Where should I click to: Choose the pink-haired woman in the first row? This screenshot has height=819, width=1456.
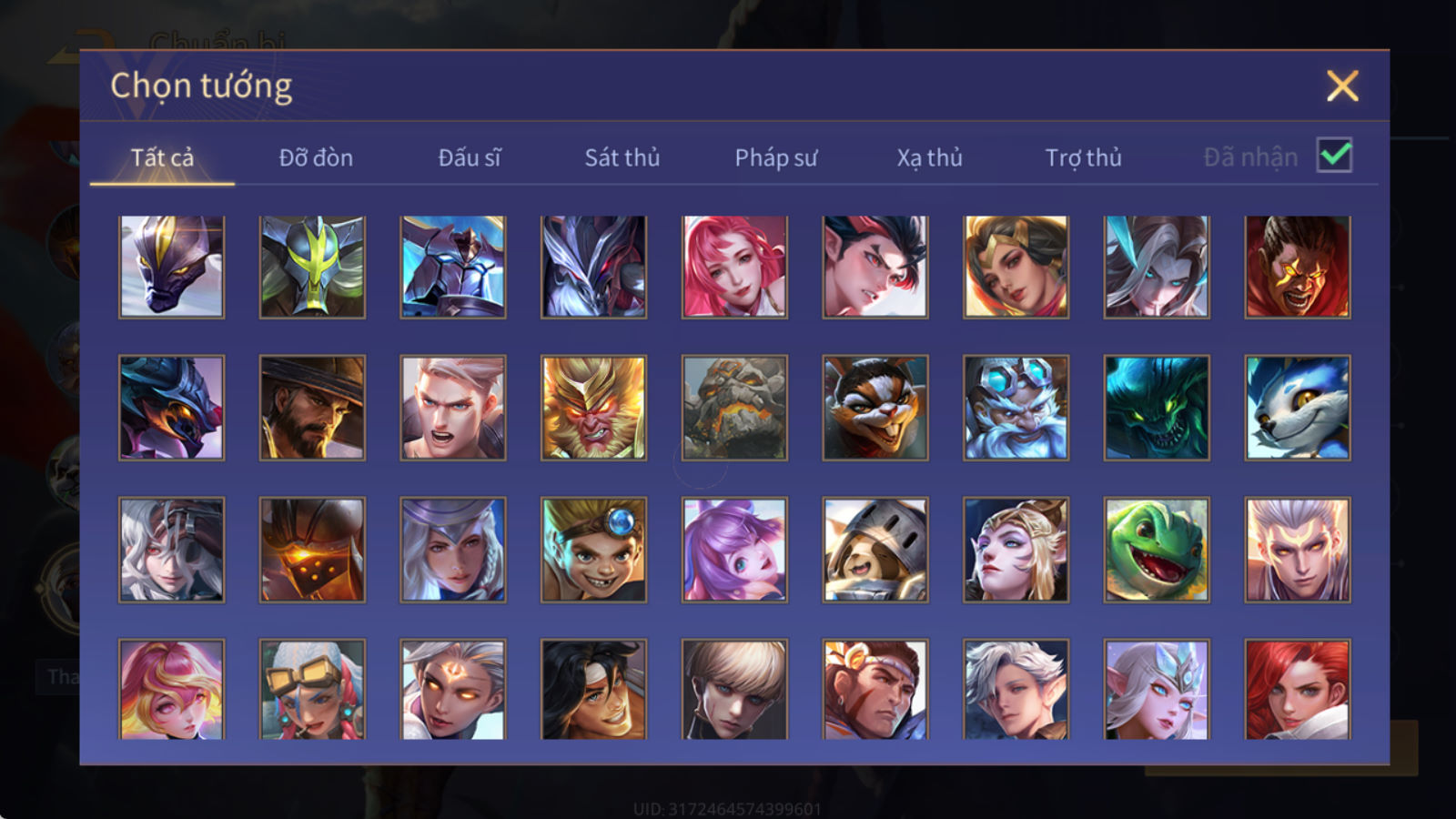tap(734, 267)
